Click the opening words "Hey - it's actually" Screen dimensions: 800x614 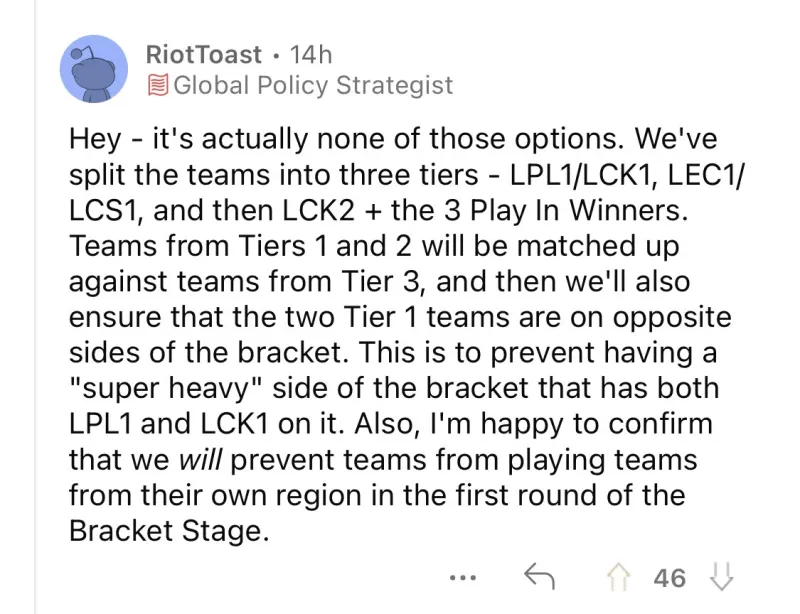tap(189, 139)
